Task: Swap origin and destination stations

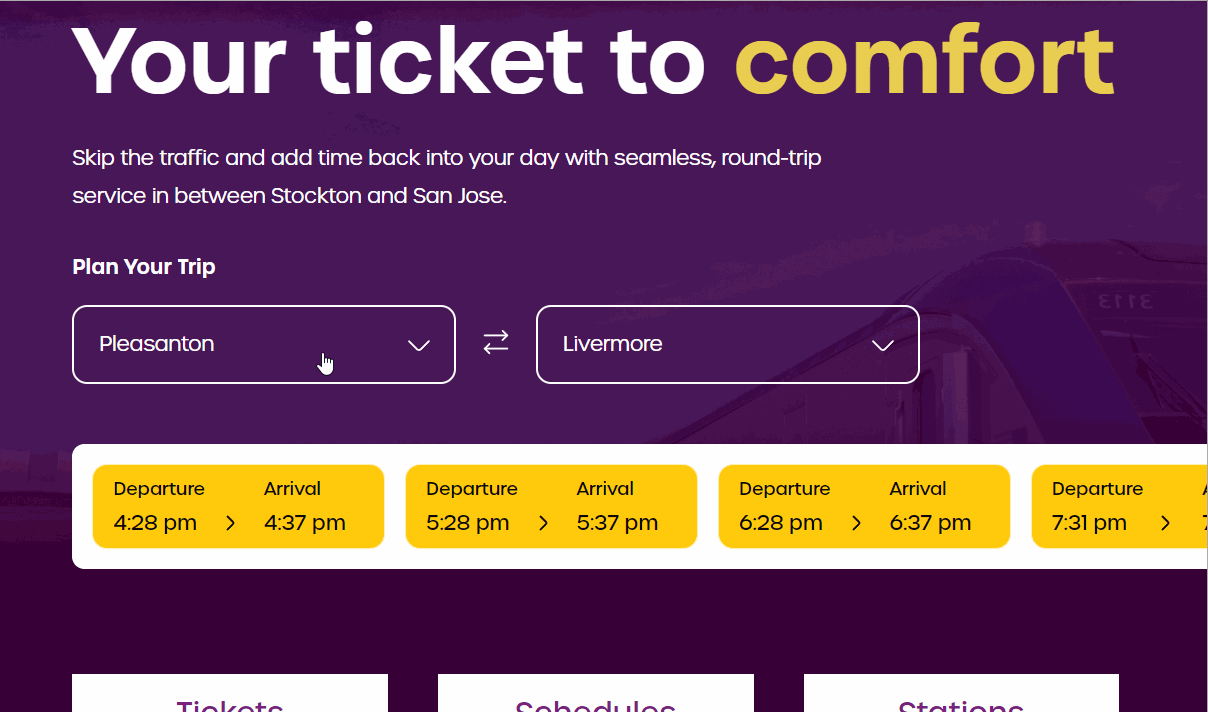Action: coord(496,343)
